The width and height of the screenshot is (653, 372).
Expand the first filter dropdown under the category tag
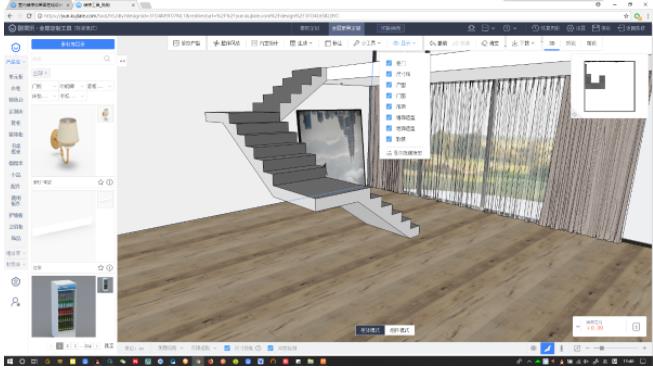coord(44,86)
